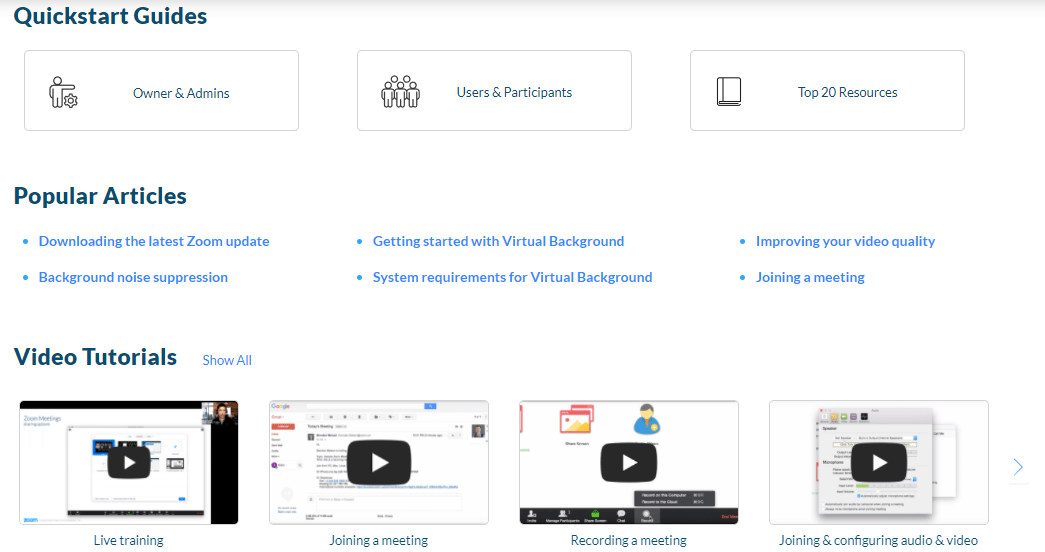
Task: Click the Live training video caption
Action: click(129, 540)
